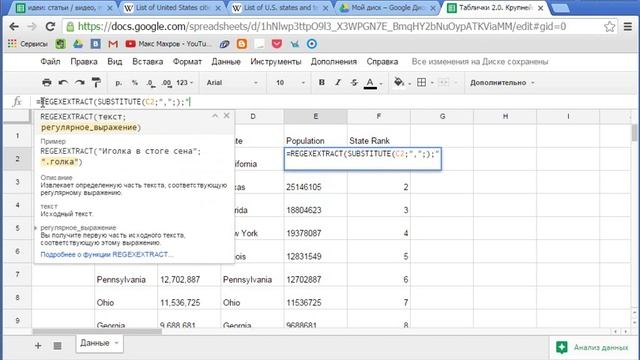Reload the page
This screenshot has width=640, height=360.
pos(50,27)
